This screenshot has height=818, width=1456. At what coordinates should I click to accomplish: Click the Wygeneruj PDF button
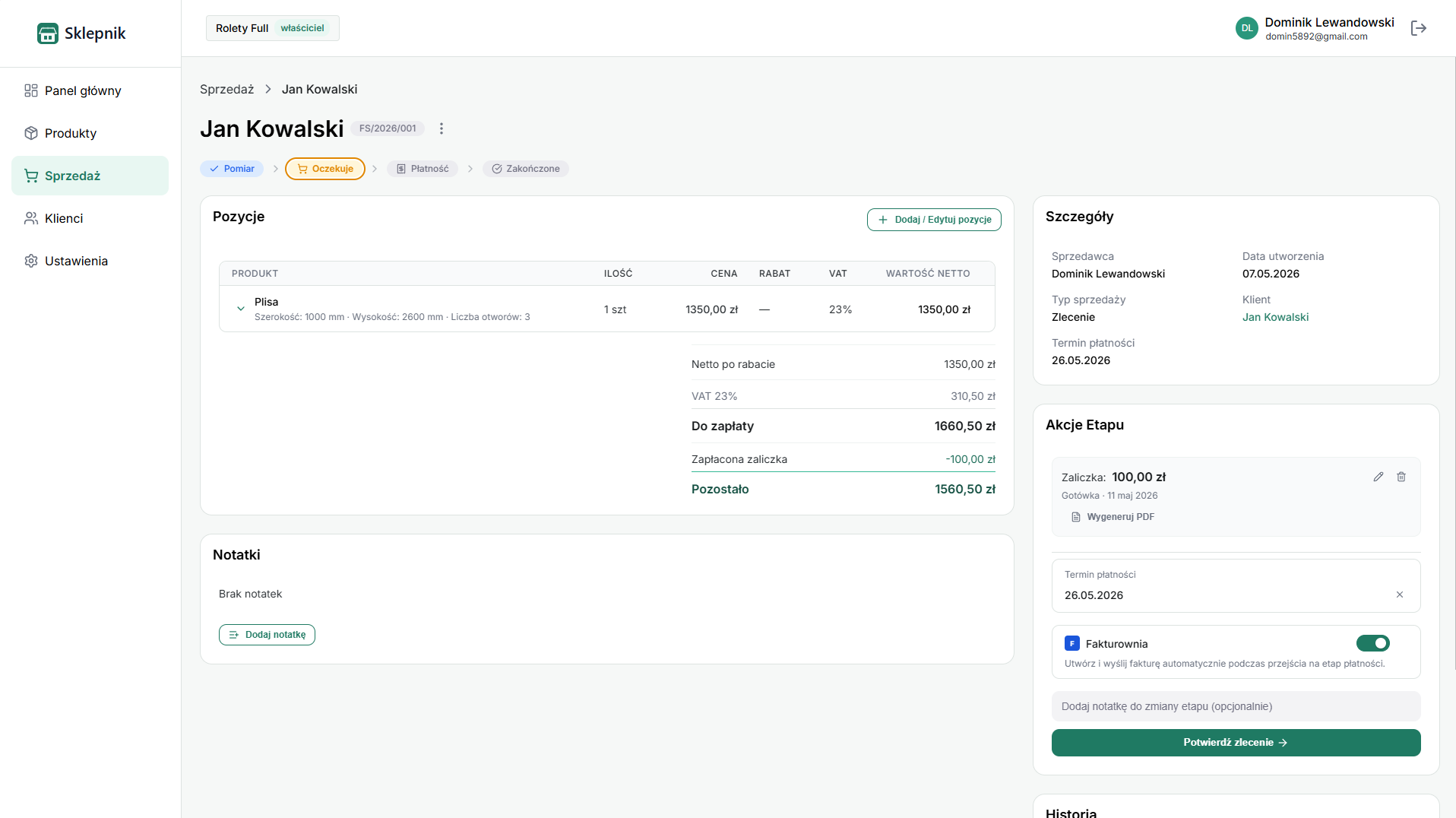1113,517
